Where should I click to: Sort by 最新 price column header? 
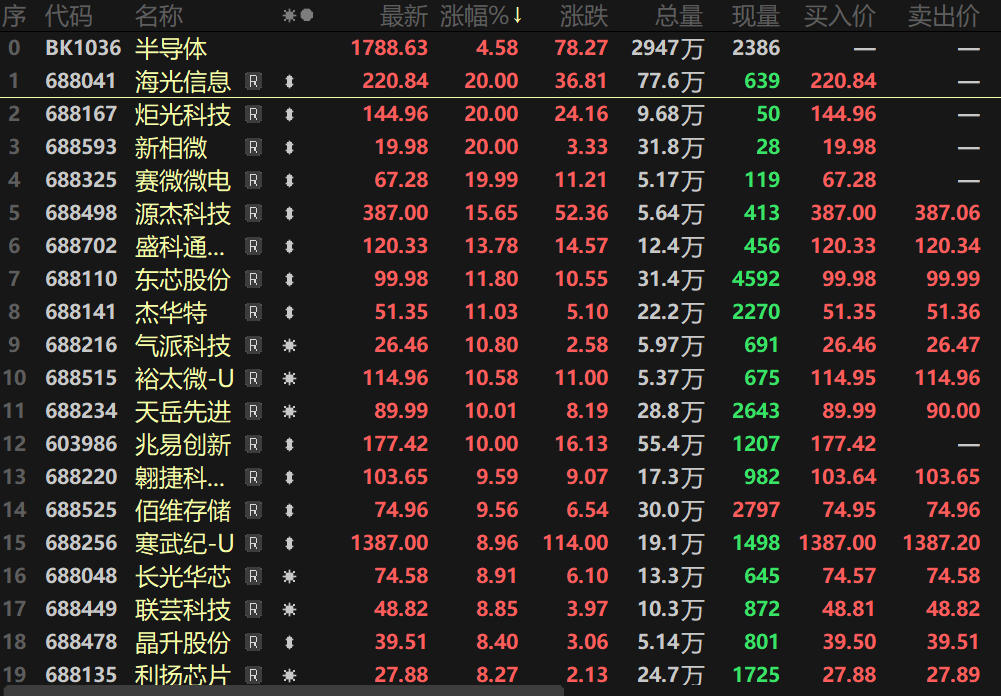[x=403, y=16]
